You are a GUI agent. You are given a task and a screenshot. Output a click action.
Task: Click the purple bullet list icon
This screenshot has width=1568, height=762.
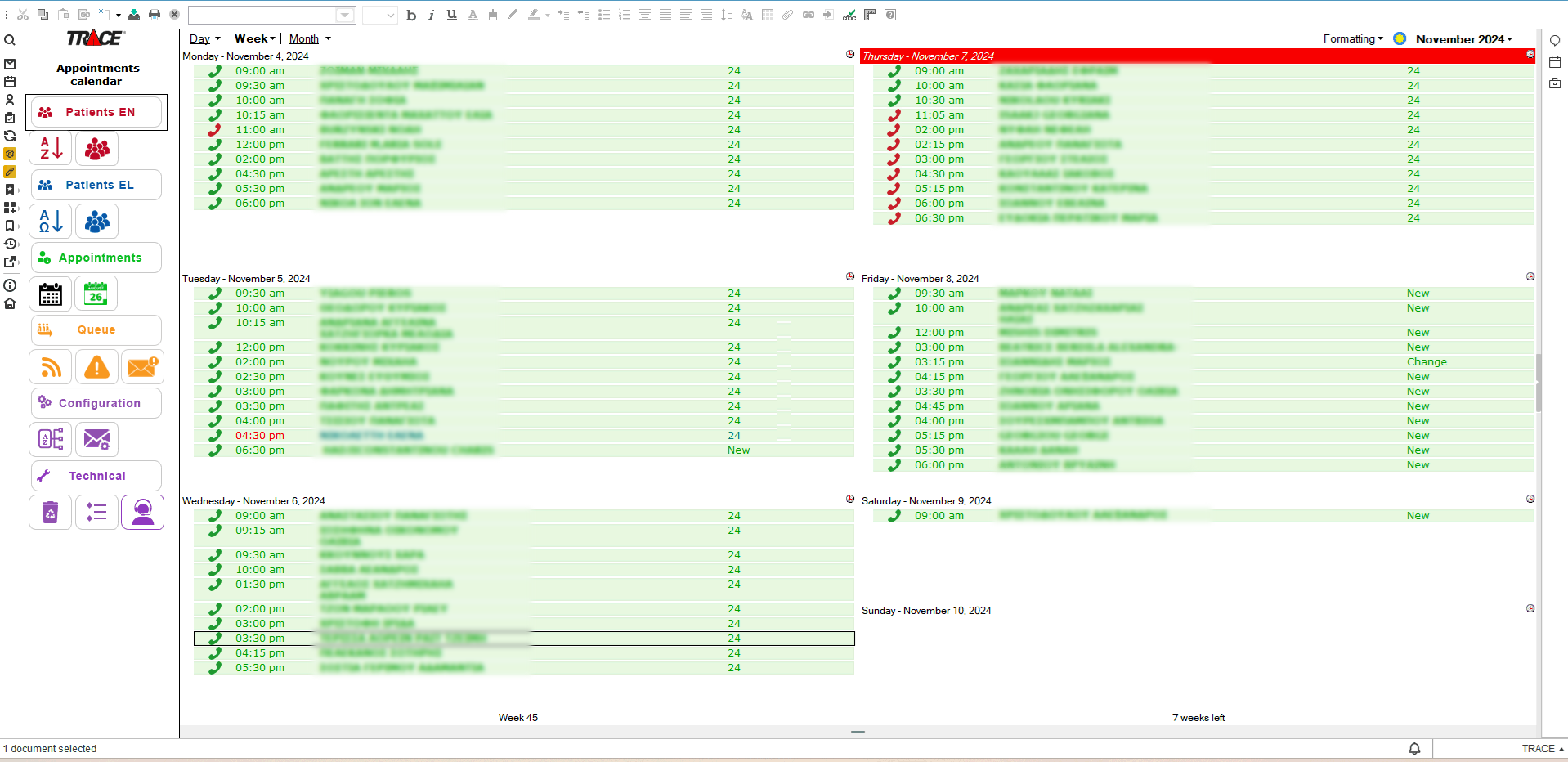point(97,512)
